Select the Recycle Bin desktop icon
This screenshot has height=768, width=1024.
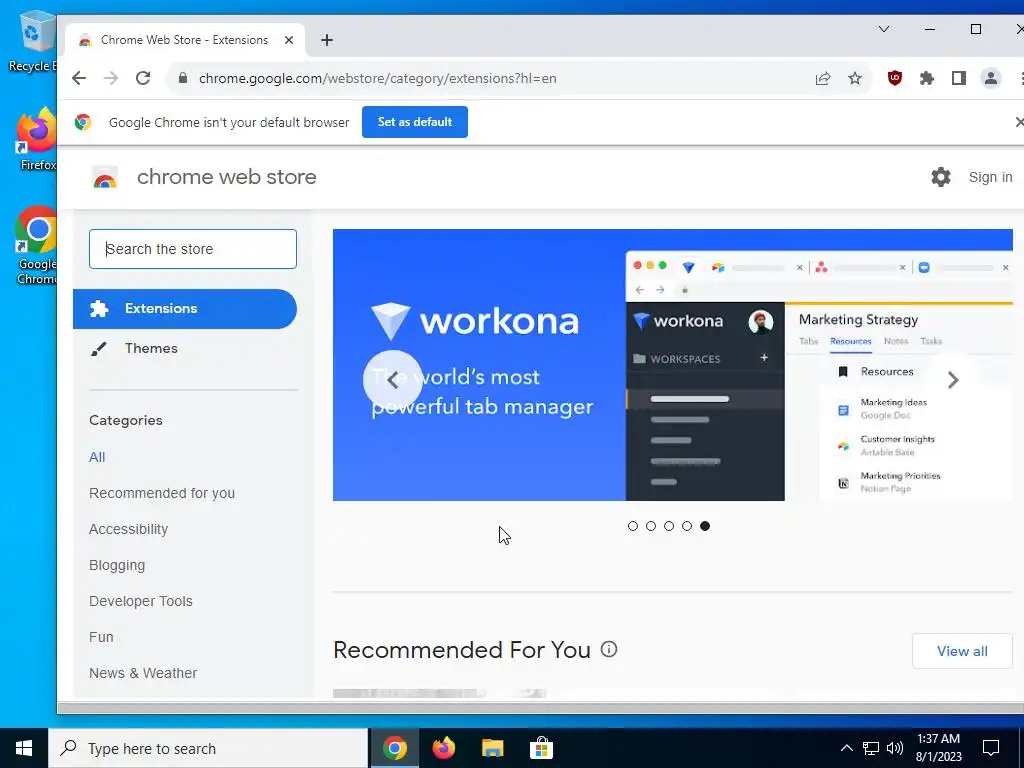[31, 41]
